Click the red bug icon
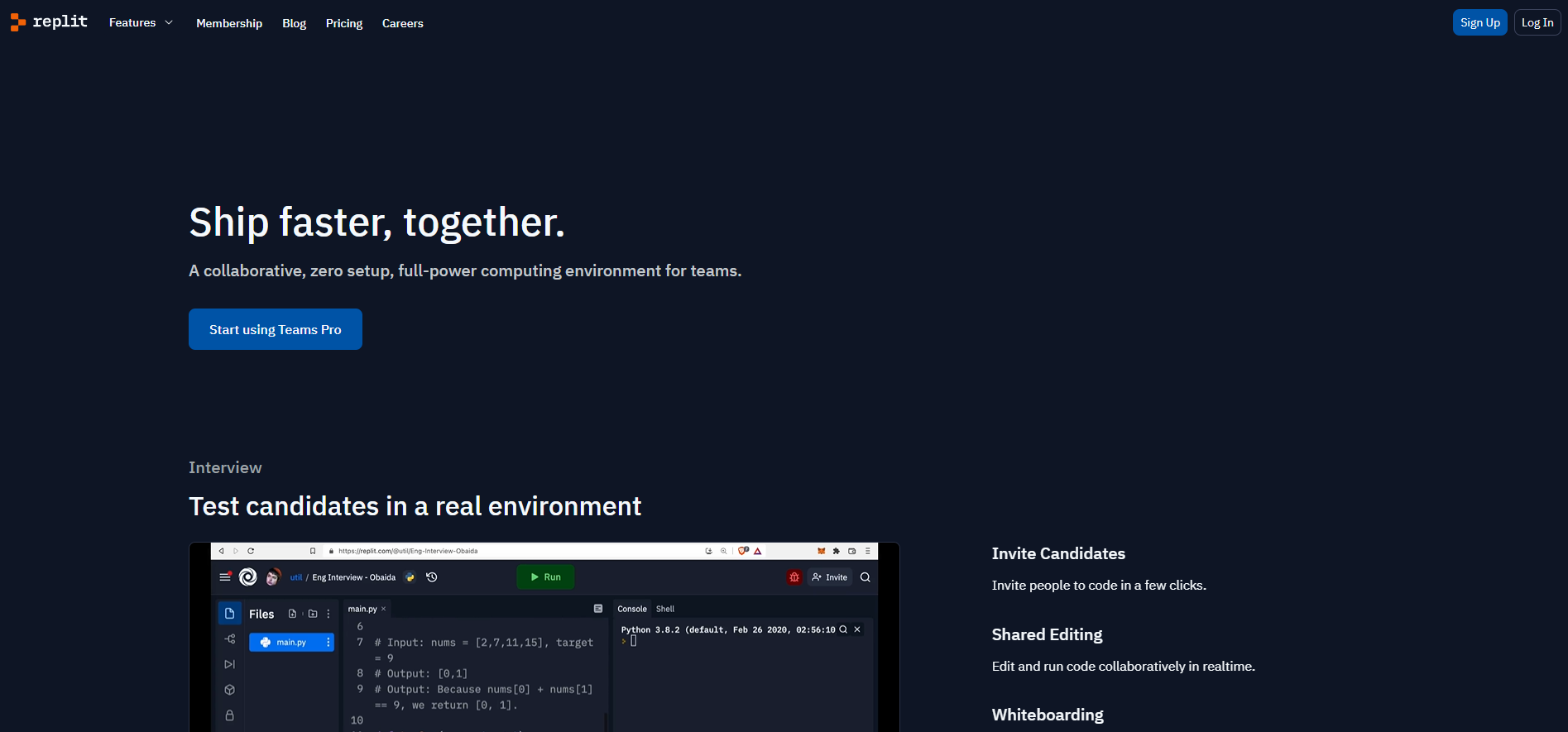Image resolution: width=1568 pixels, height=732 pixels. point(794,577)
